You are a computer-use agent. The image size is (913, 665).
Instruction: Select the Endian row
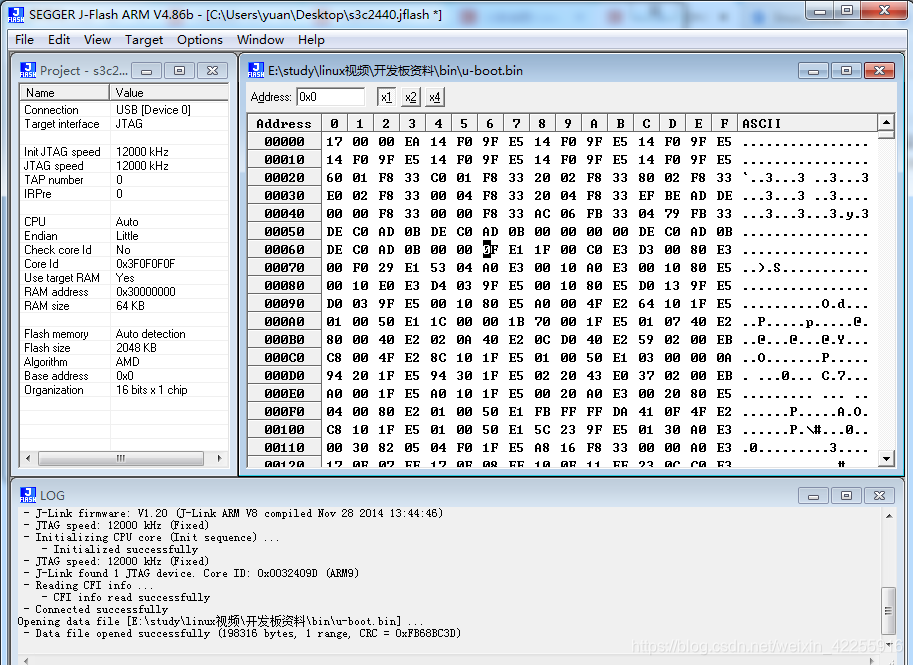point(124,236)
